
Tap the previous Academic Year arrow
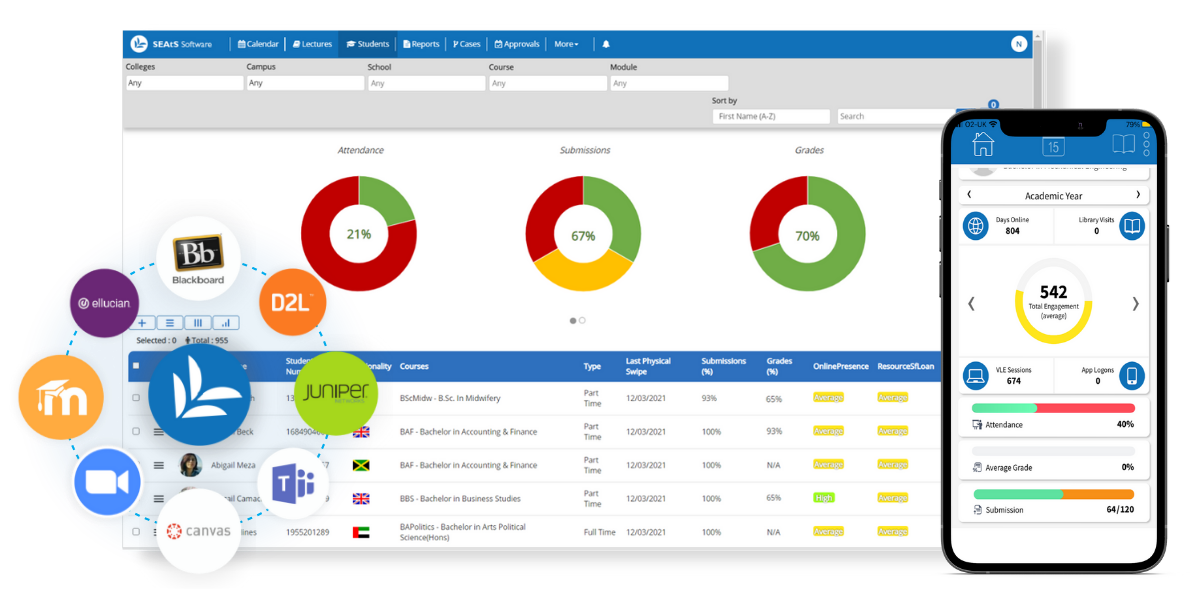coord(969,195)
